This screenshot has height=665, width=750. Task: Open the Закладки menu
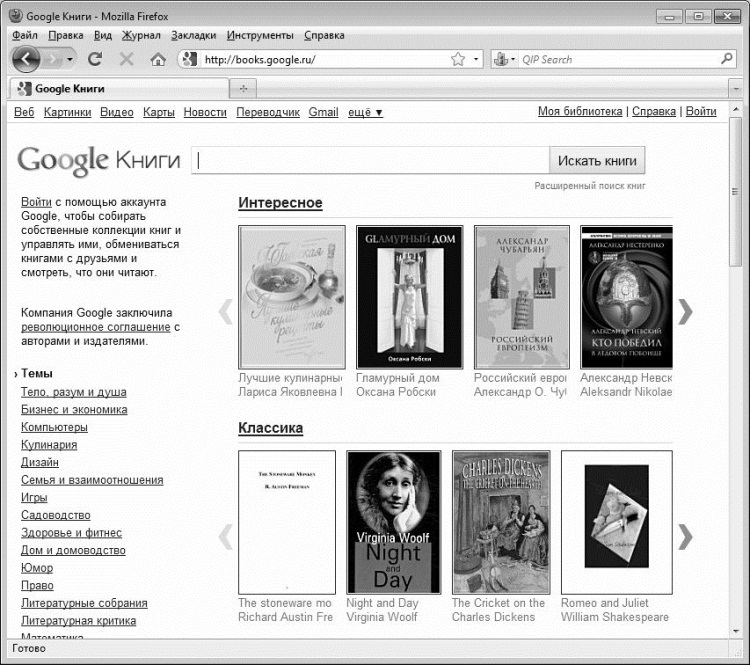(193, 35)
